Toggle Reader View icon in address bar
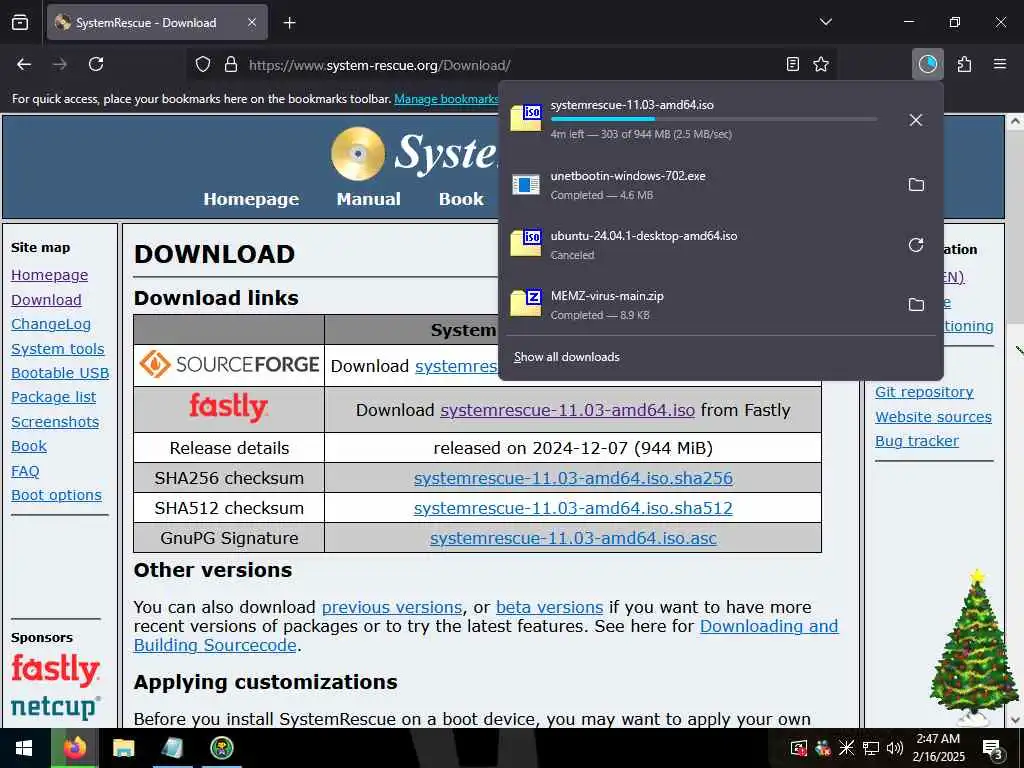1024x768 pixels. click(792, 64)
